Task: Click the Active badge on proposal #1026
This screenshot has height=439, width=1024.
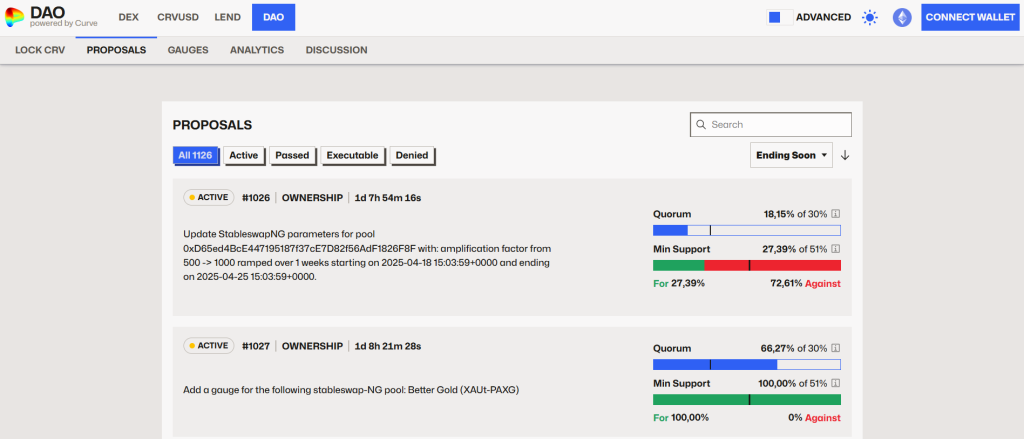Action: 208,197
